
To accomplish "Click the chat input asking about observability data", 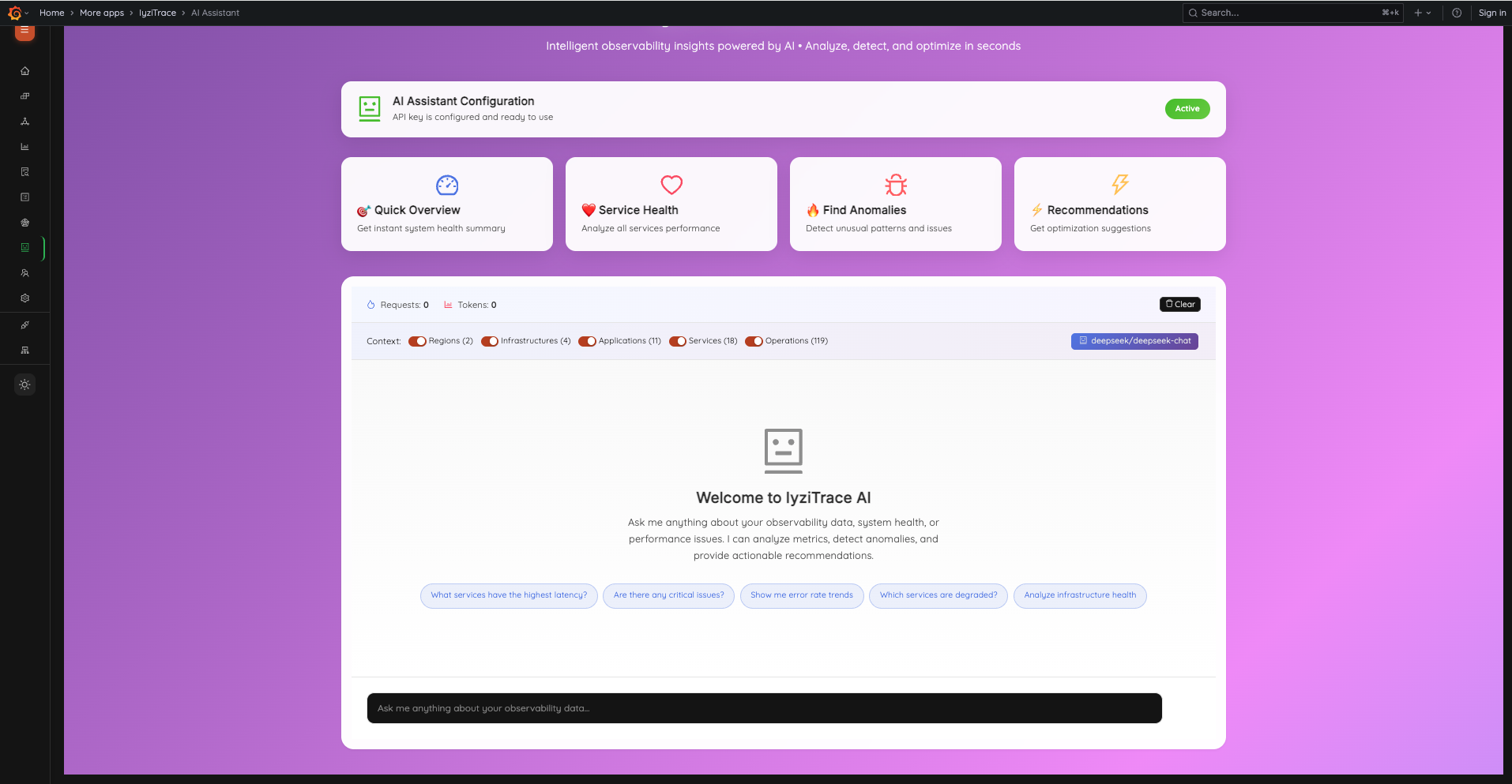I will pyautogui.click(x=763, y=708).
